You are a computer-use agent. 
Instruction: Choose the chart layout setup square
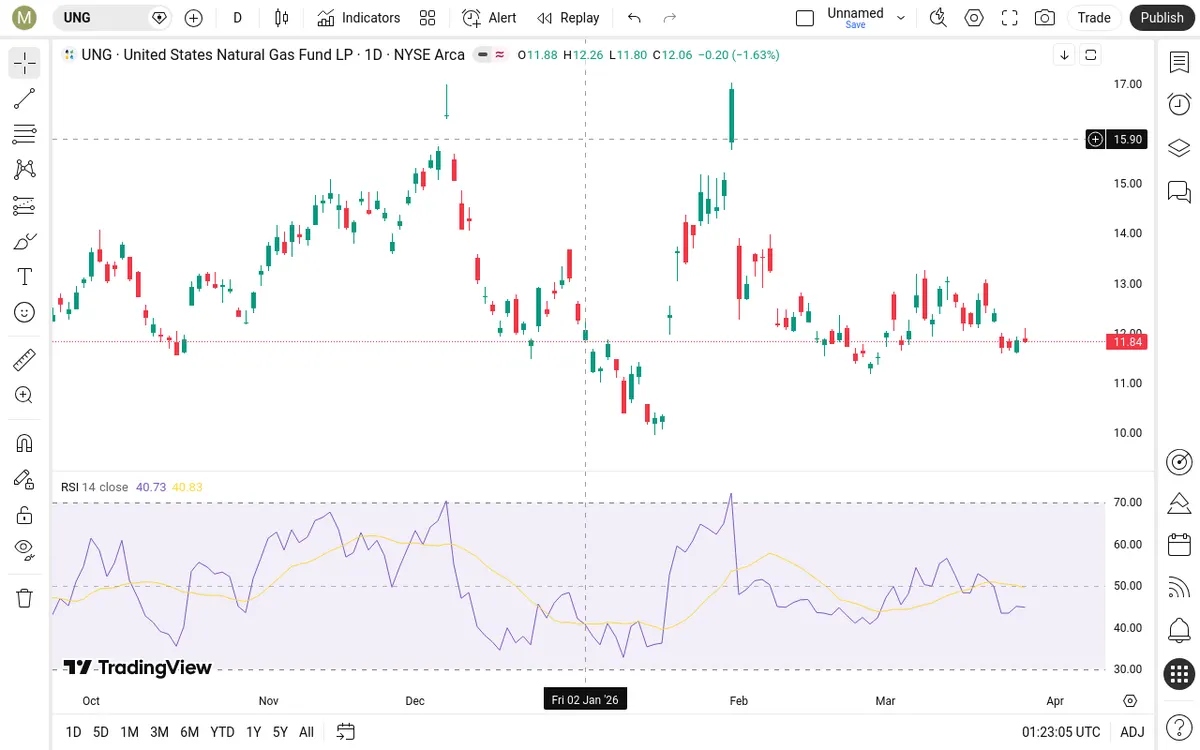click(805, 18)
